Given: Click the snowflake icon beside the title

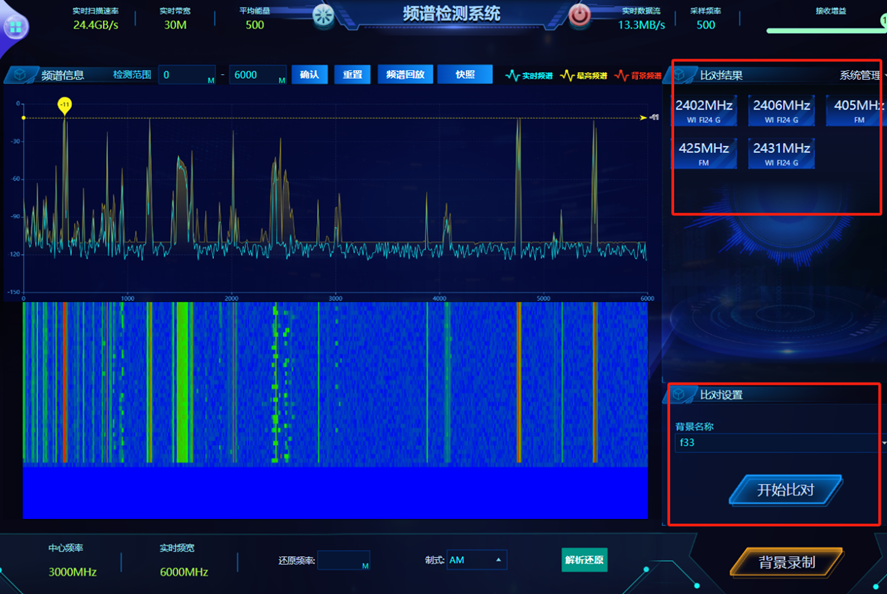Looking at the screenshot, I should pyautogui.click(x=324, y=15).
